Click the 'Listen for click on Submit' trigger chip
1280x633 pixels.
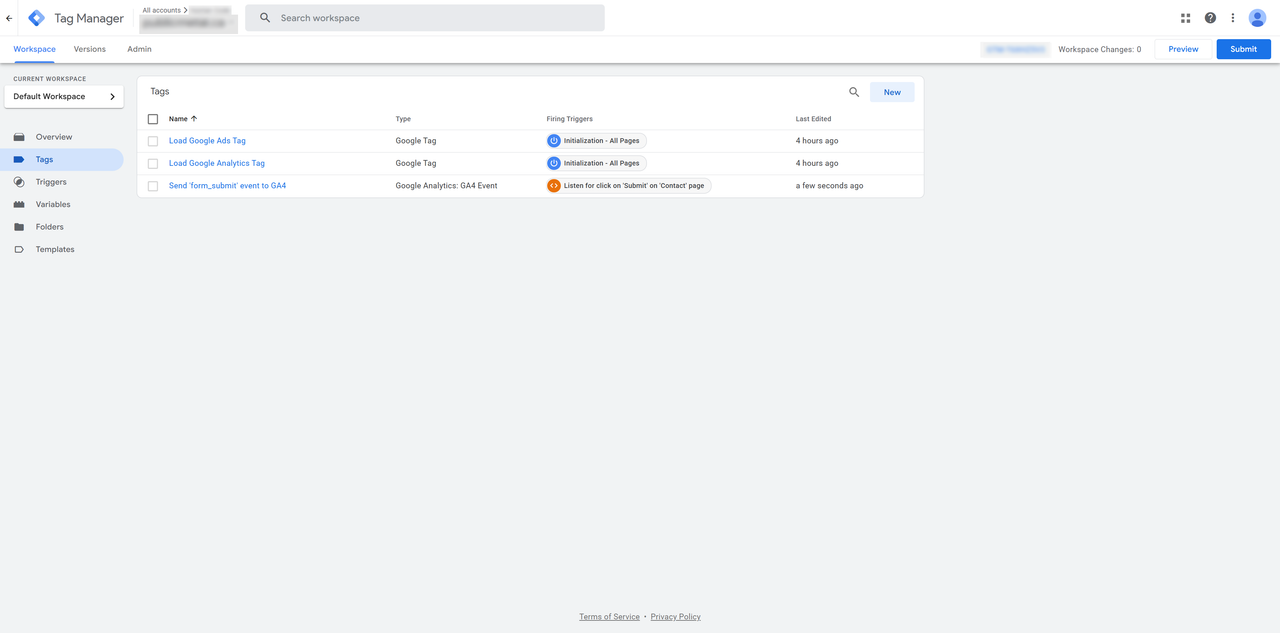click(629, 186)
